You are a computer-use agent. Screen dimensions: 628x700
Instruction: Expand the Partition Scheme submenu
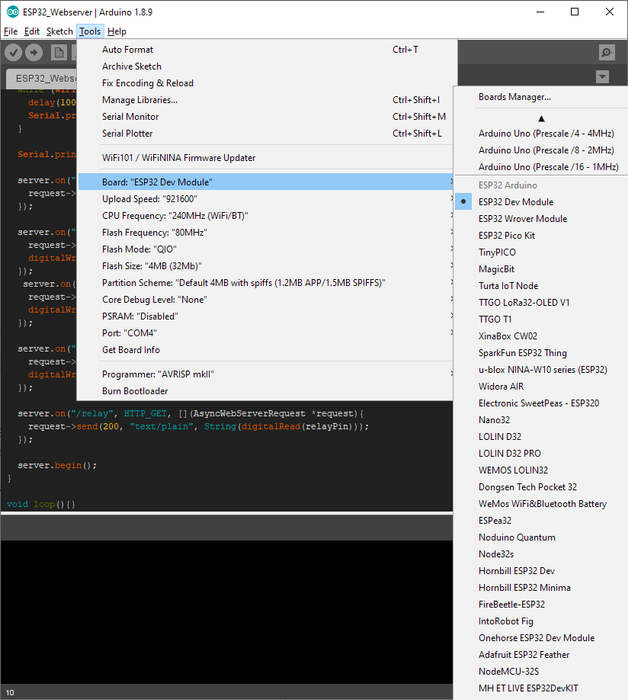266,283
